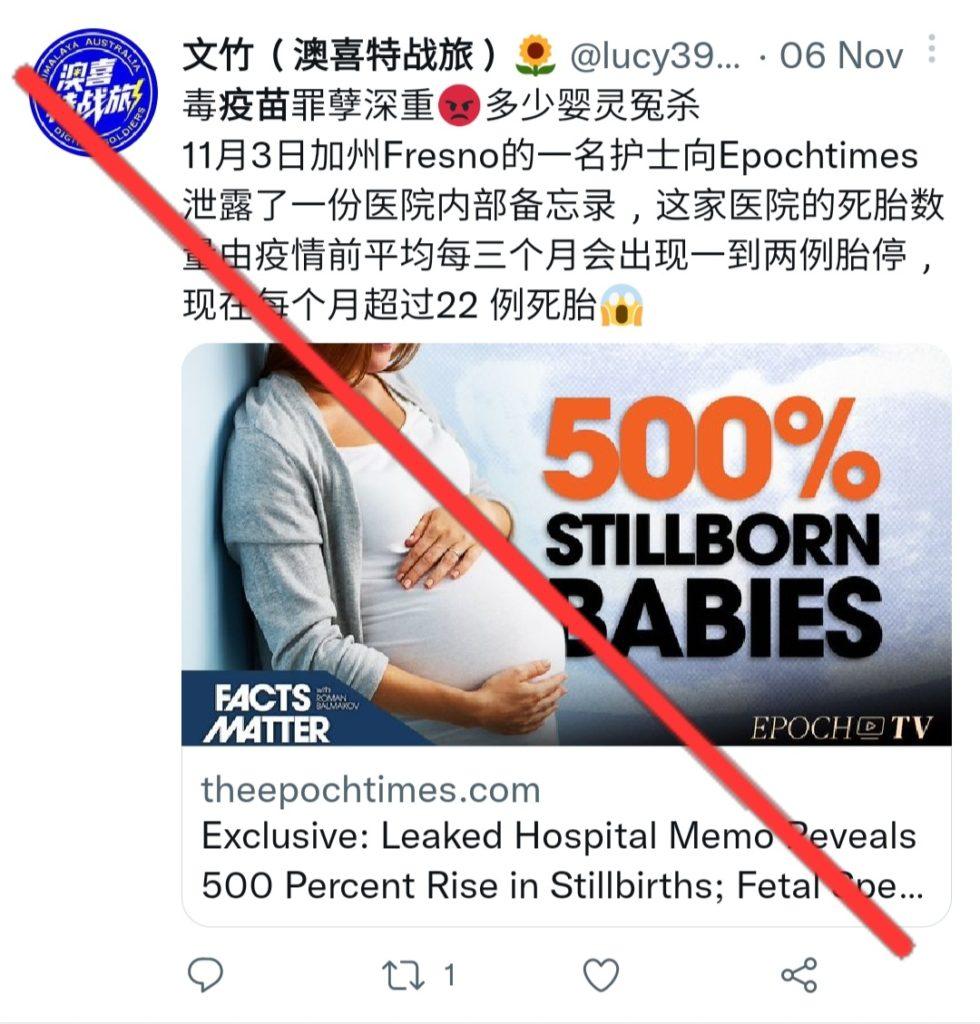This screenshot has width=980, height=1024.
Task: Open the share icon options
Action: (799, 976)
